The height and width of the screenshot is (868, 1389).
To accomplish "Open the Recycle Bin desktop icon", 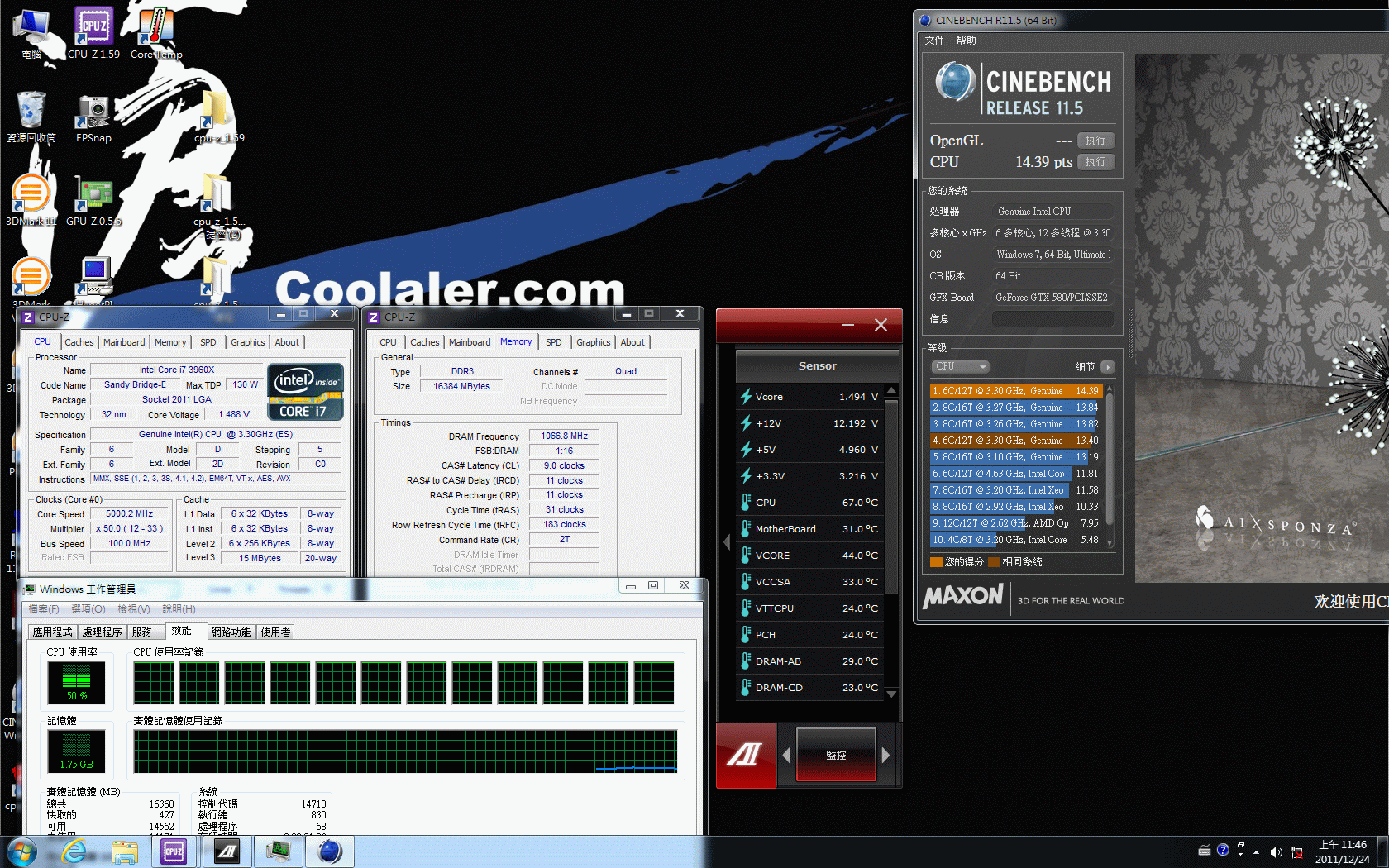I will [31, 117].
